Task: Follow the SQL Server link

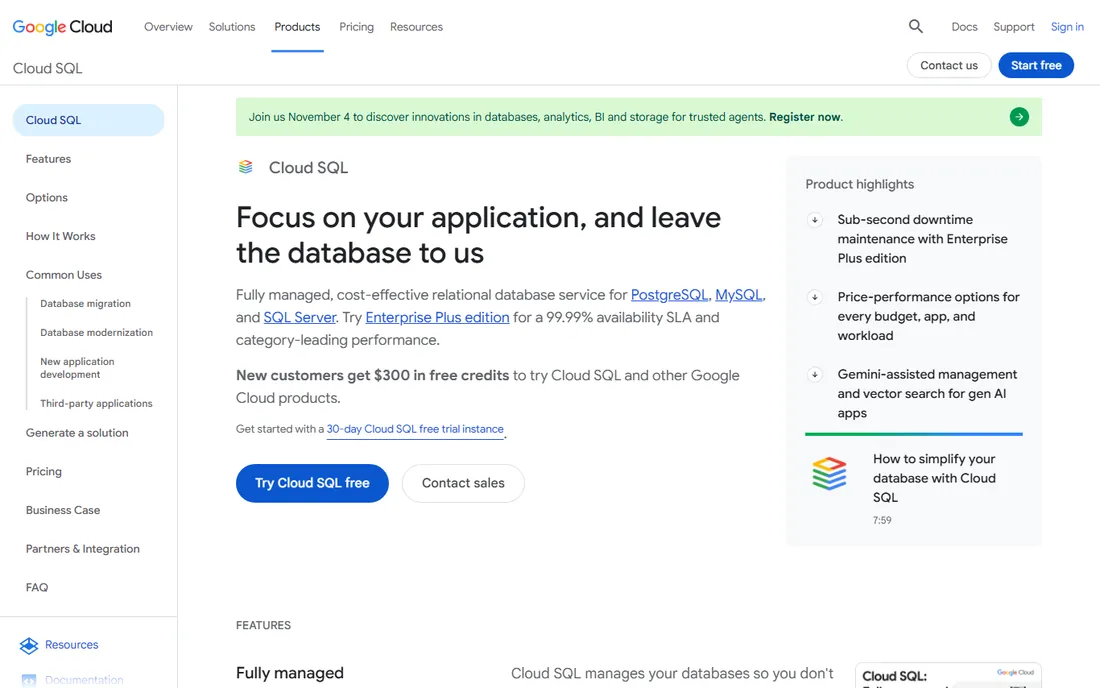Action: tap(300, 318)
